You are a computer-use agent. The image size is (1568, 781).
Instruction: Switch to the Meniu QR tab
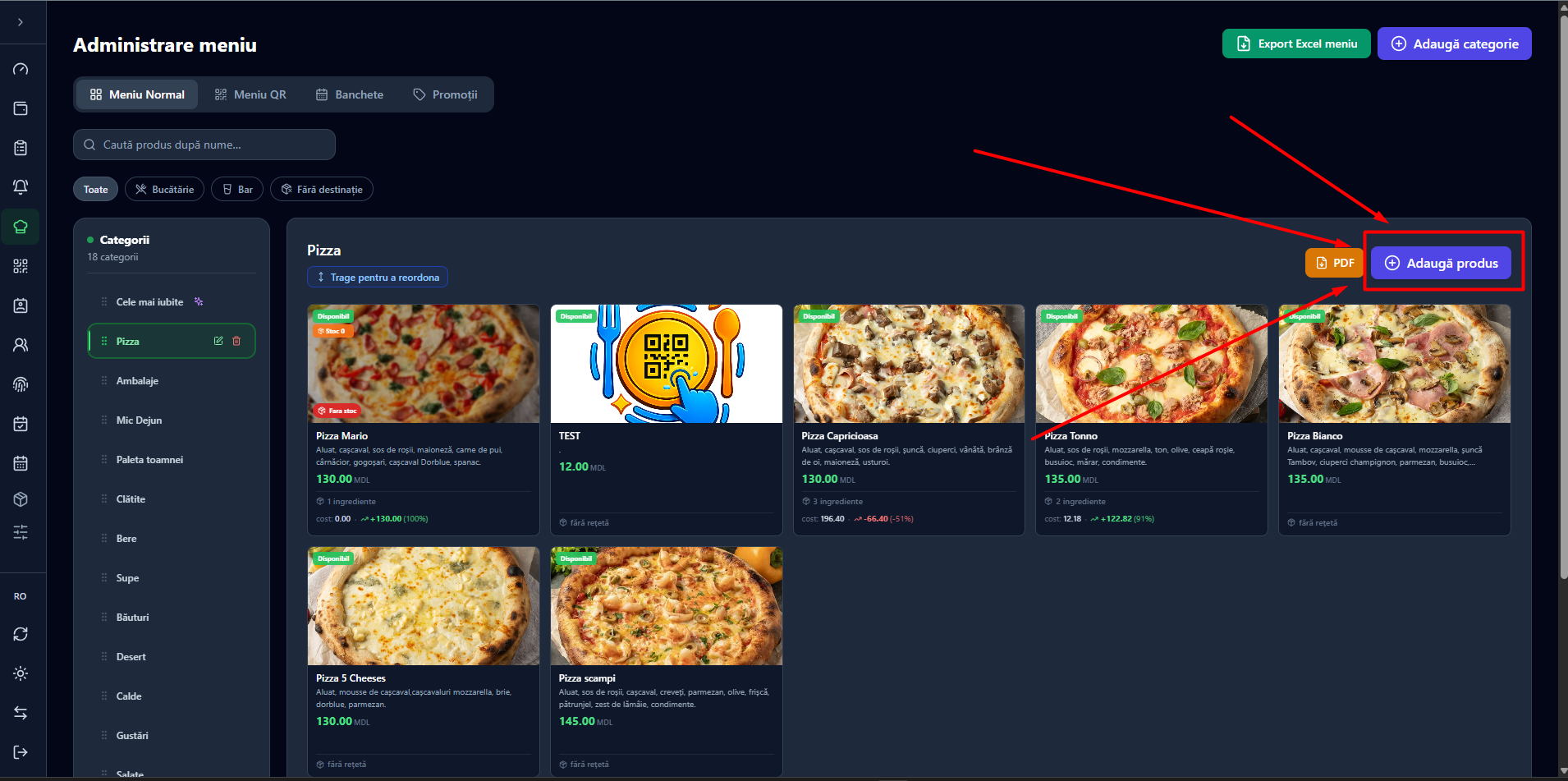point(250,94)
